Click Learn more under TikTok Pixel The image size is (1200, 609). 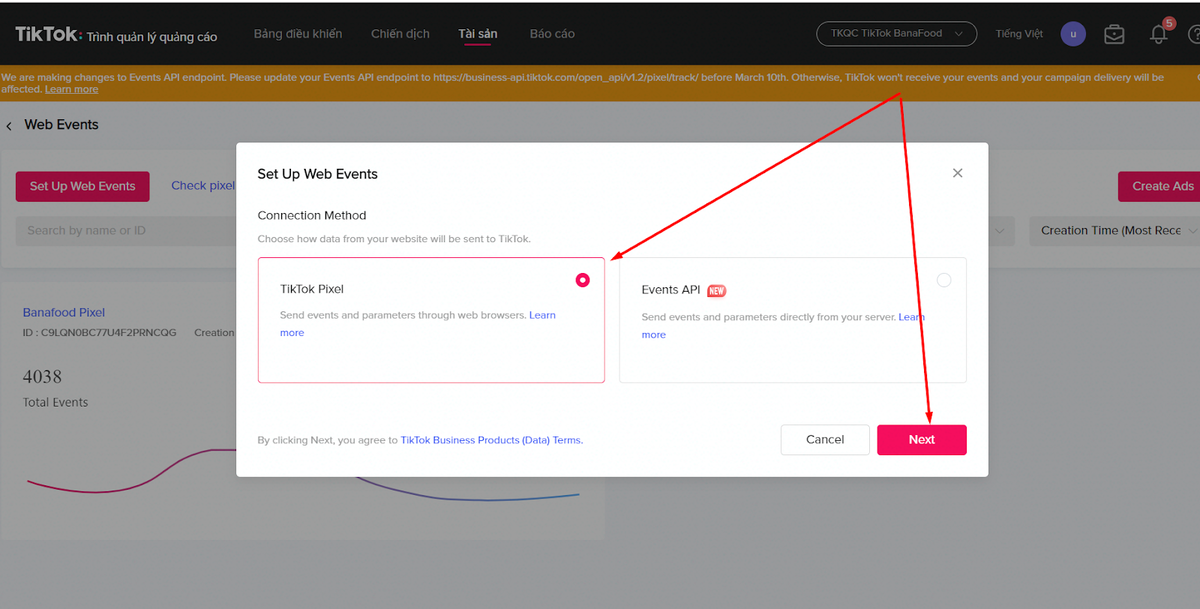click(x=542, y=316)
